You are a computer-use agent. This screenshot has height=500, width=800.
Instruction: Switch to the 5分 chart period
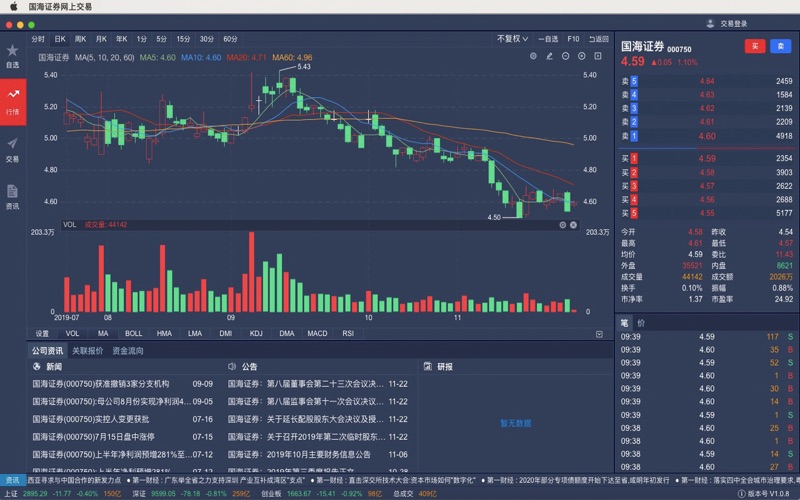click(x=162, y=39)
